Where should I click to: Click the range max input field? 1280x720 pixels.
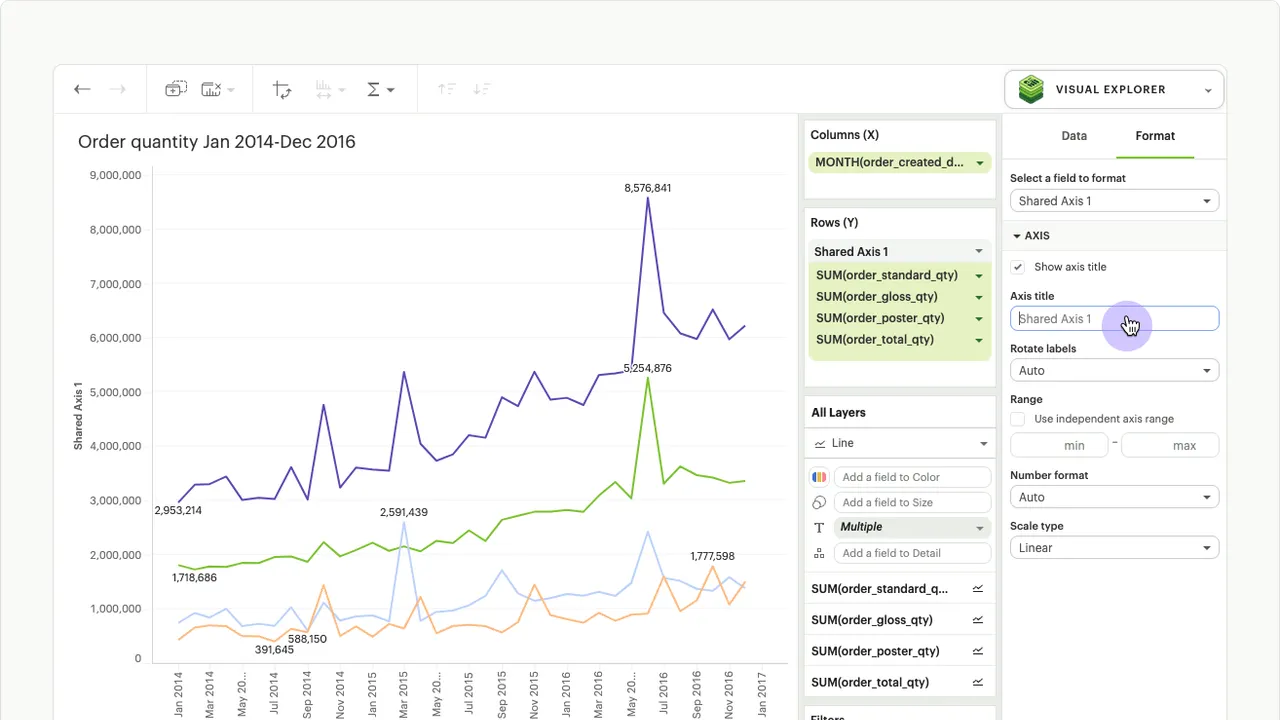point(1170,445)
